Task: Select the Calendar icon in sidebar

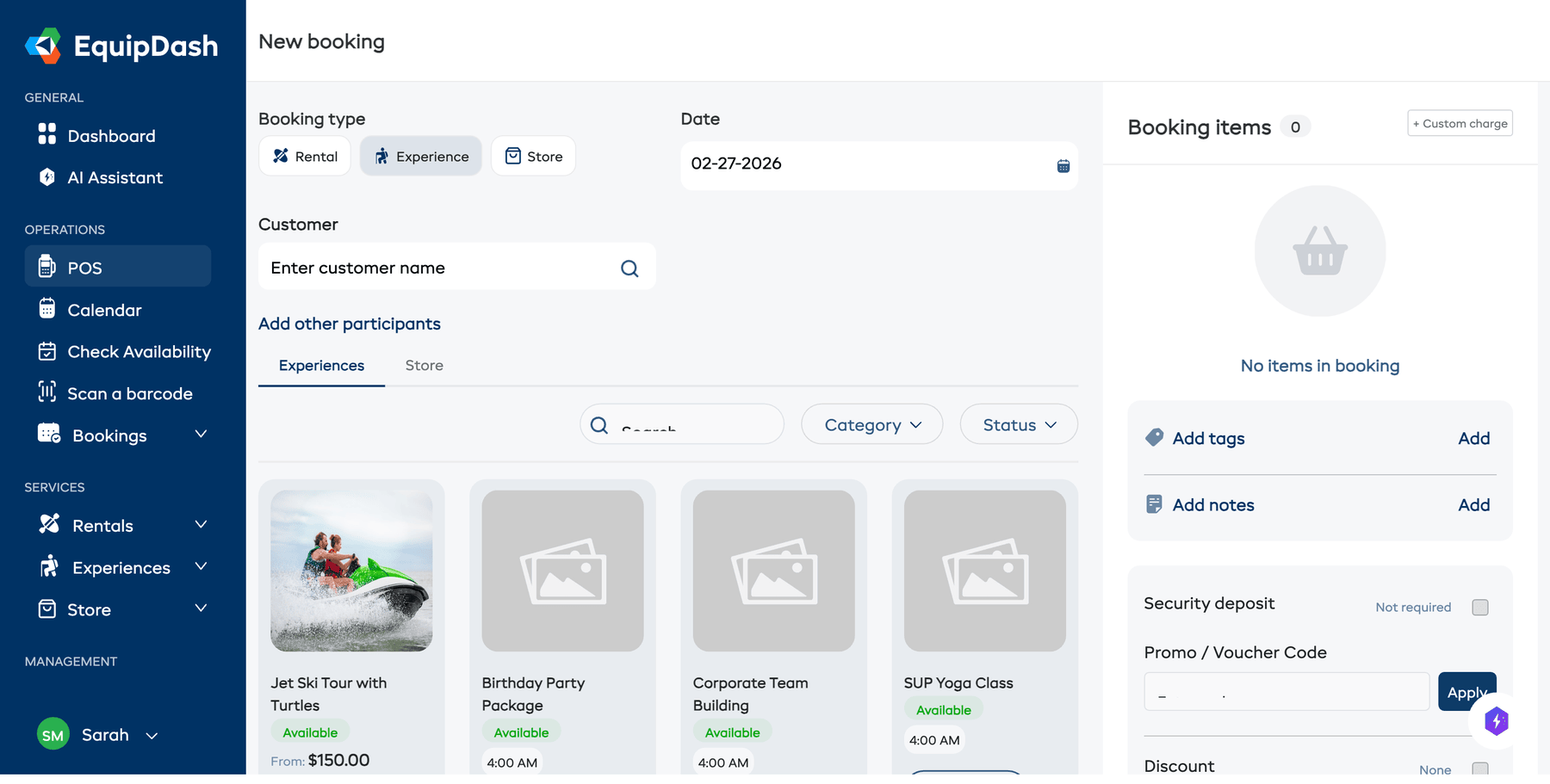Action: 47,309
